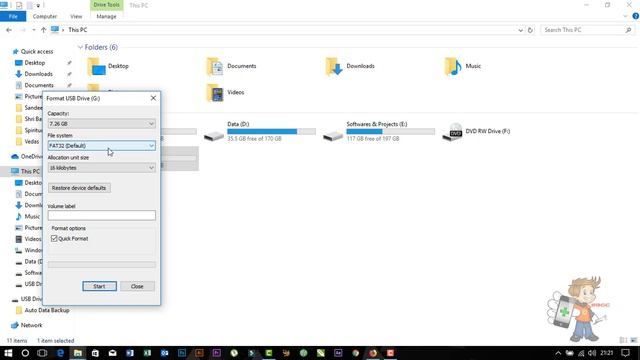Open the Desktop folder in Folders section

pos(108,66)
